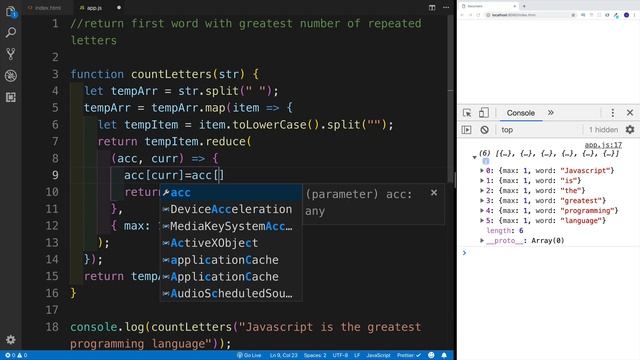Open the browser profile avatar
Screen dimensions: 640x360
[x=627, y=15]
